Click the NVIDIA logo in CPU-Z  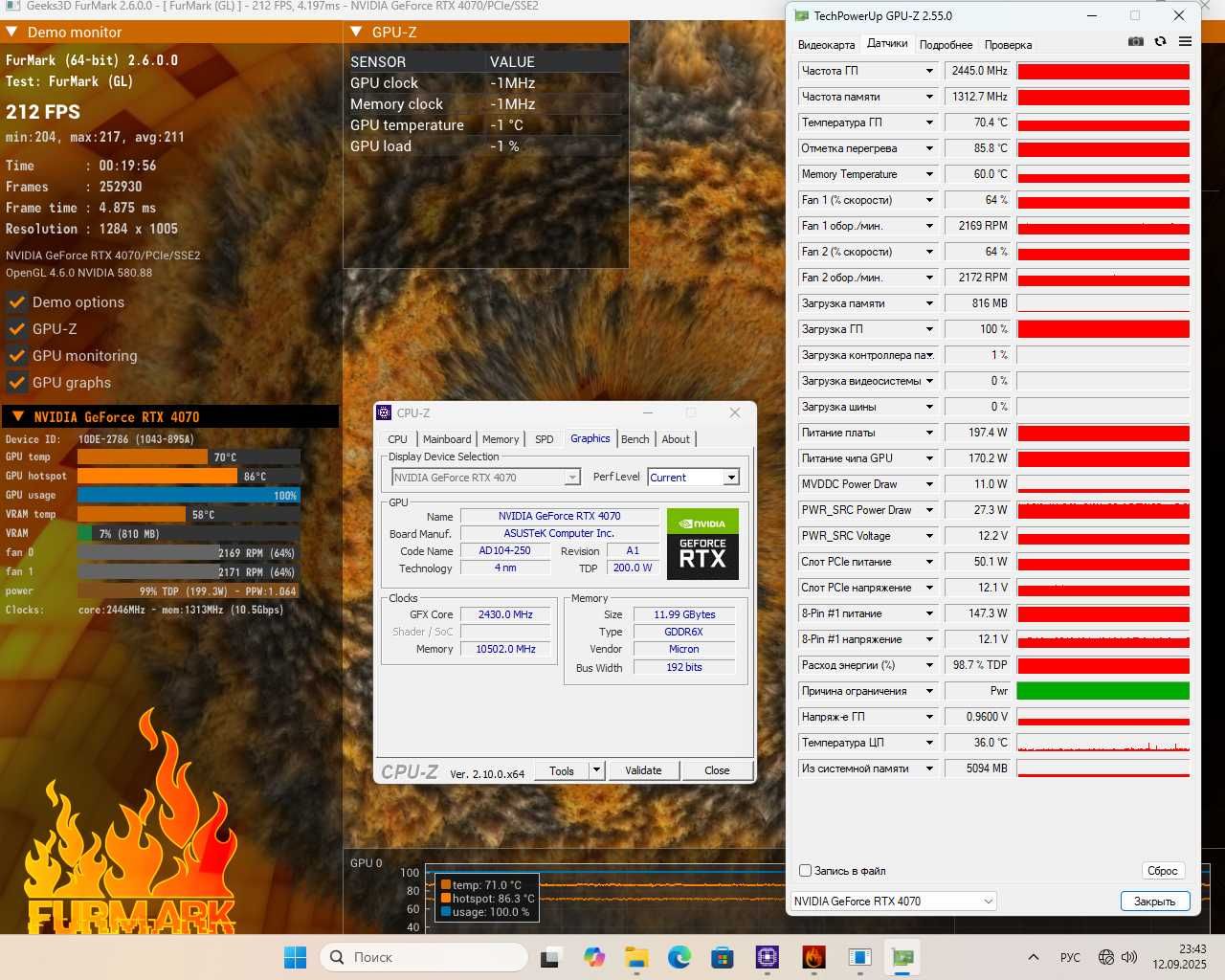pos(702,523)
